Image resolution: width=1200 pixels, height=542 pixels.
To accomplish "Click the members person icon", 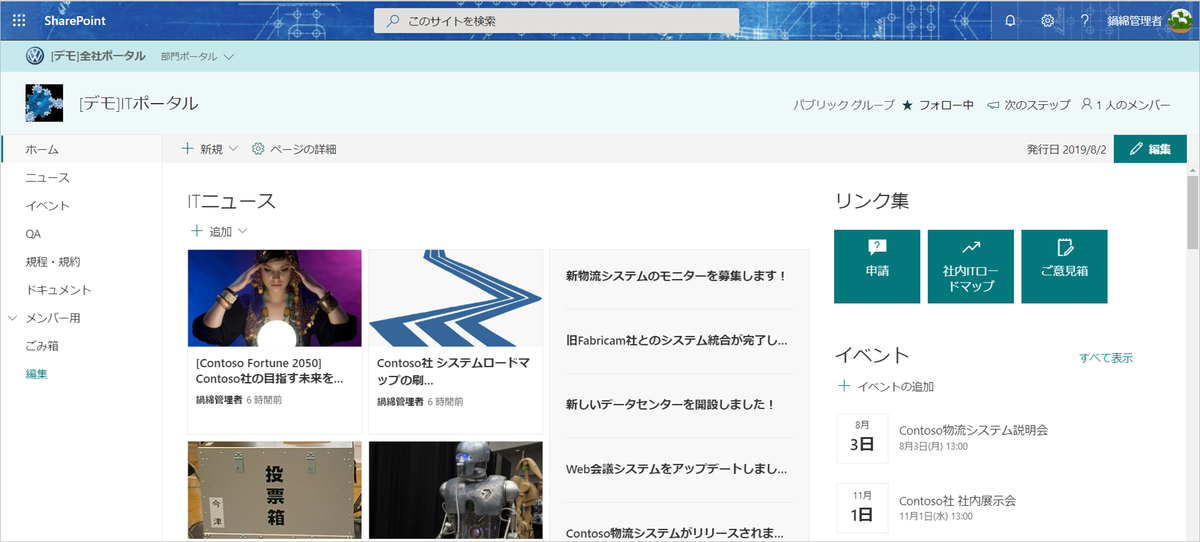I will (1086, 104).
